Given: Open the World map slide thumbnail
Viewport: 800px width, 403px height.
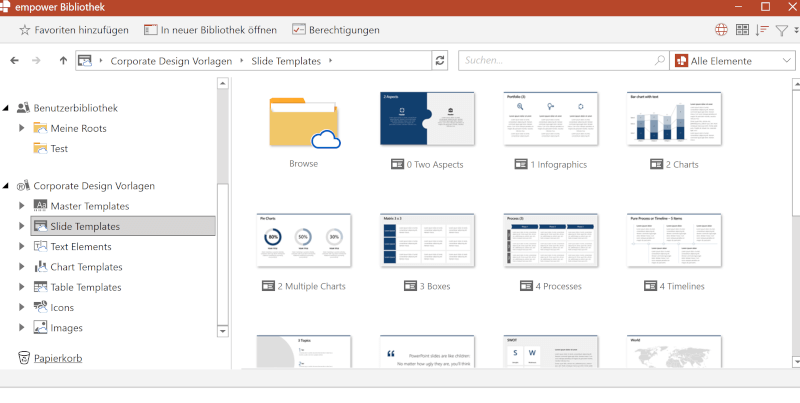Looking at the screenshot, I should [674, 351].
